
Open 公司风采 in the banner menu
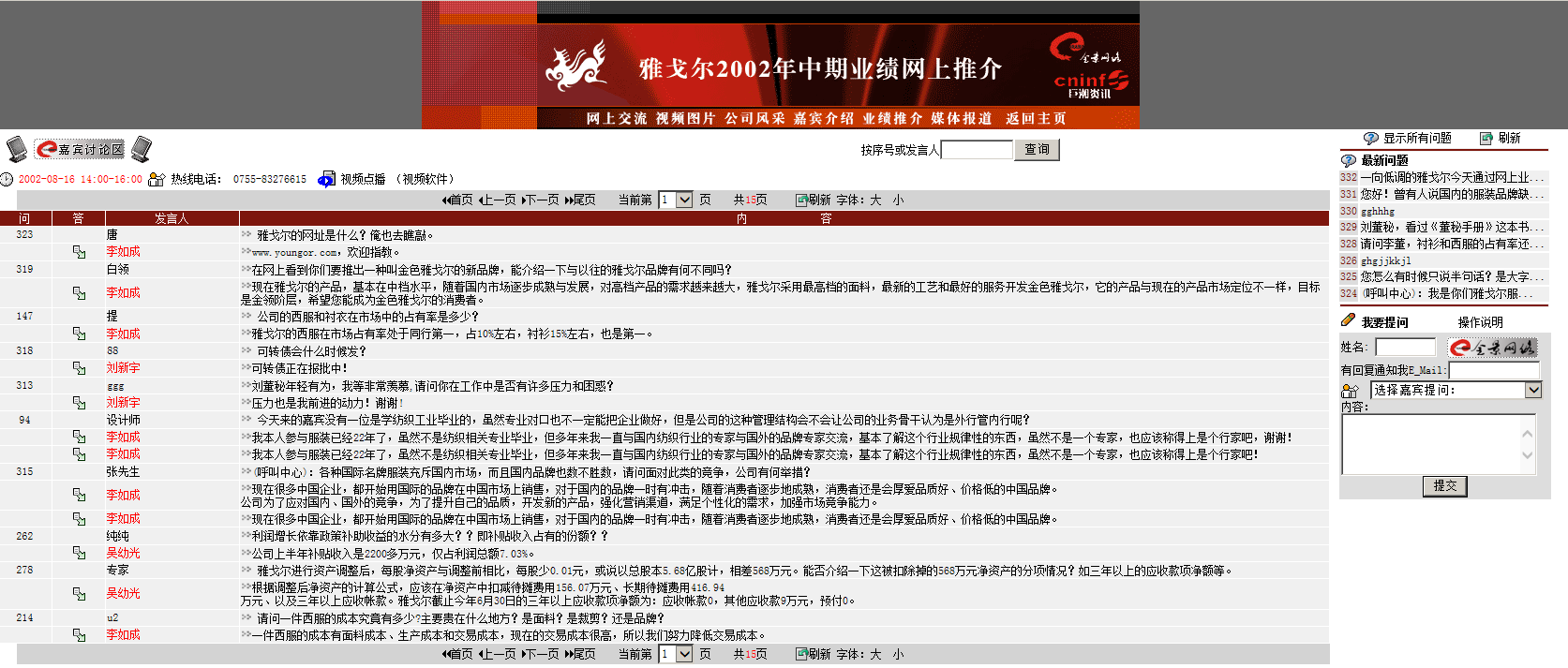pyautogui.click(x=754, y=119)
